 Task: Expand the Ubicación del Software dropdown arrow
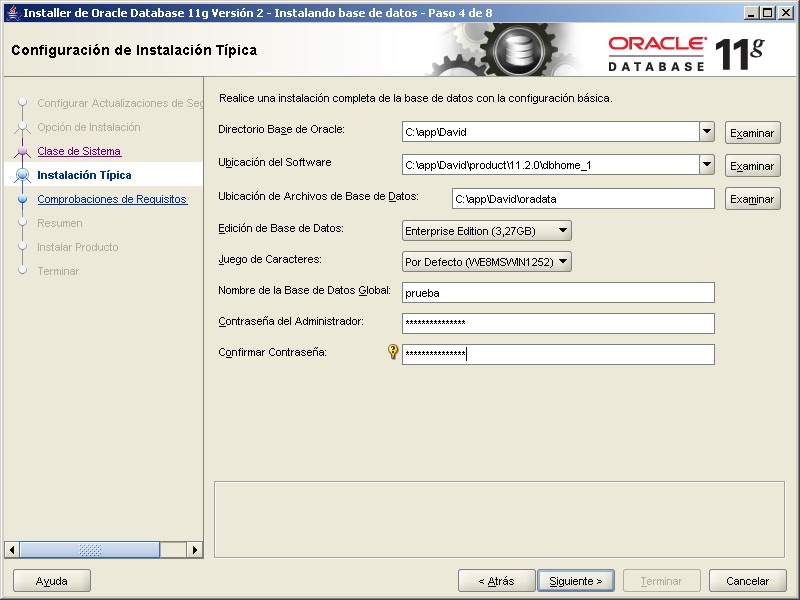click(707, 165)
